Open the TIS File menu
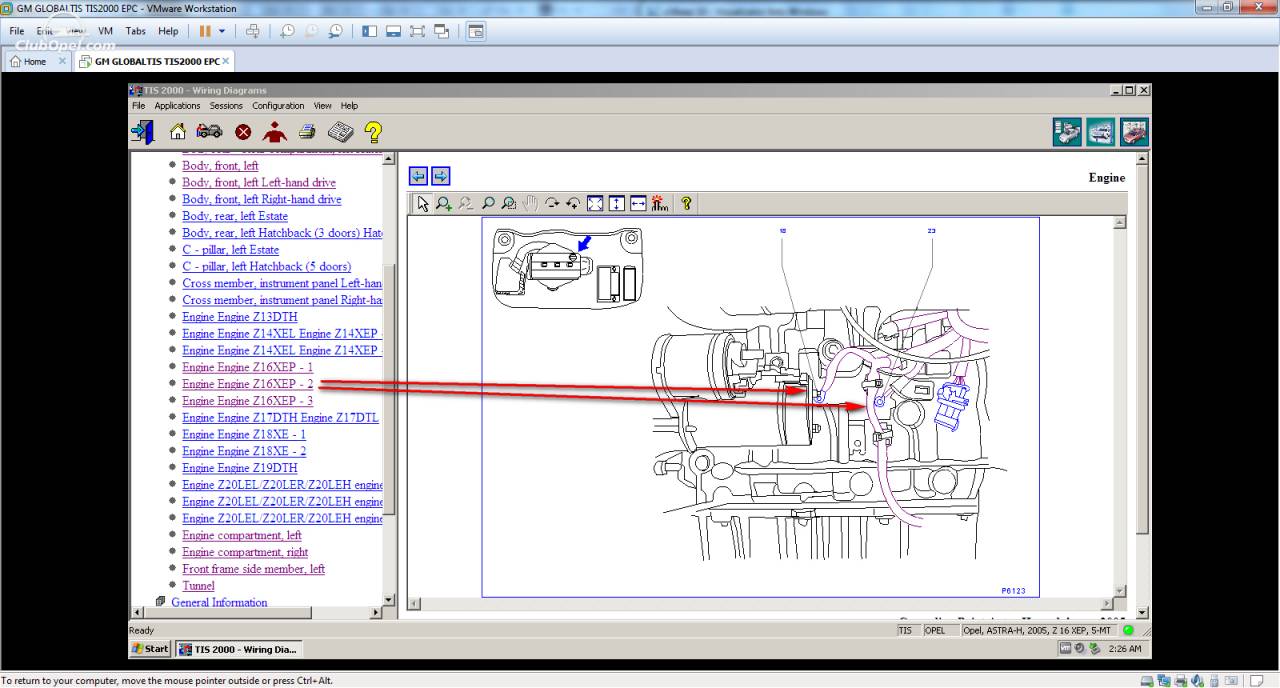The height and width of the screenshot is (688, 1280). pyautogui.click(x=138, y=106)
